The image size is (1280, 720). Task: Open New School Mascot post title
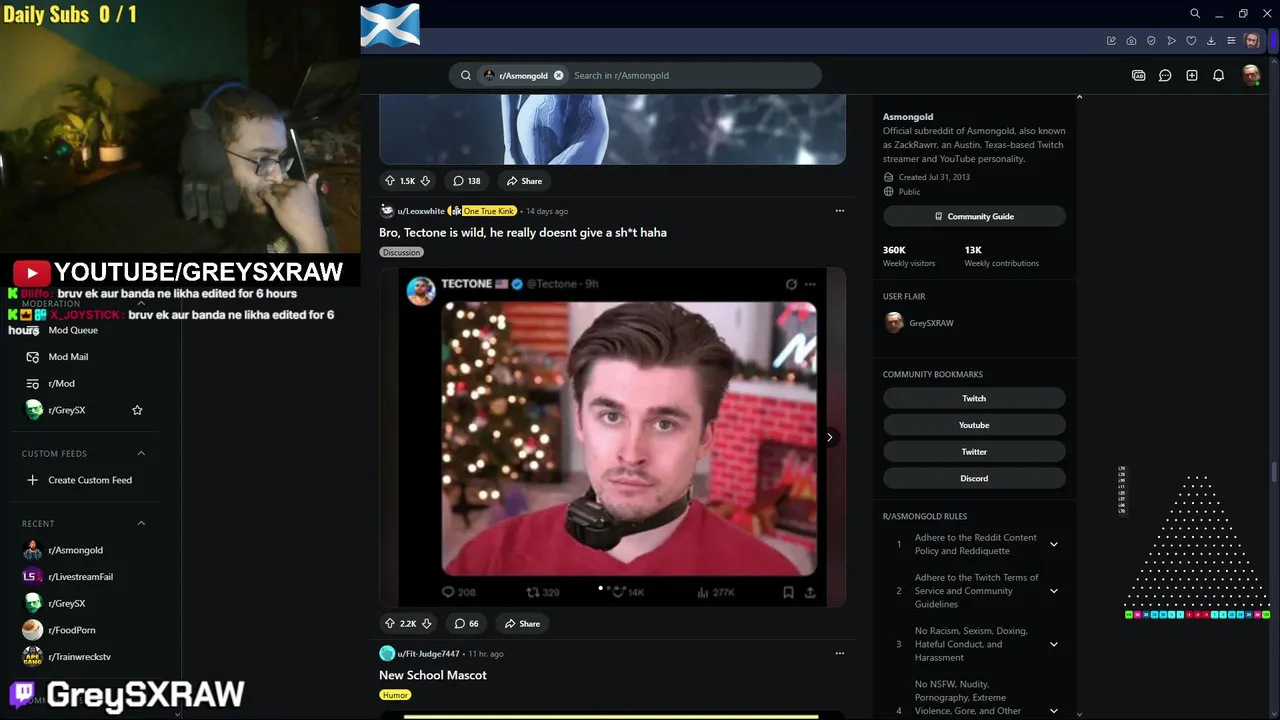click(433, 675)
